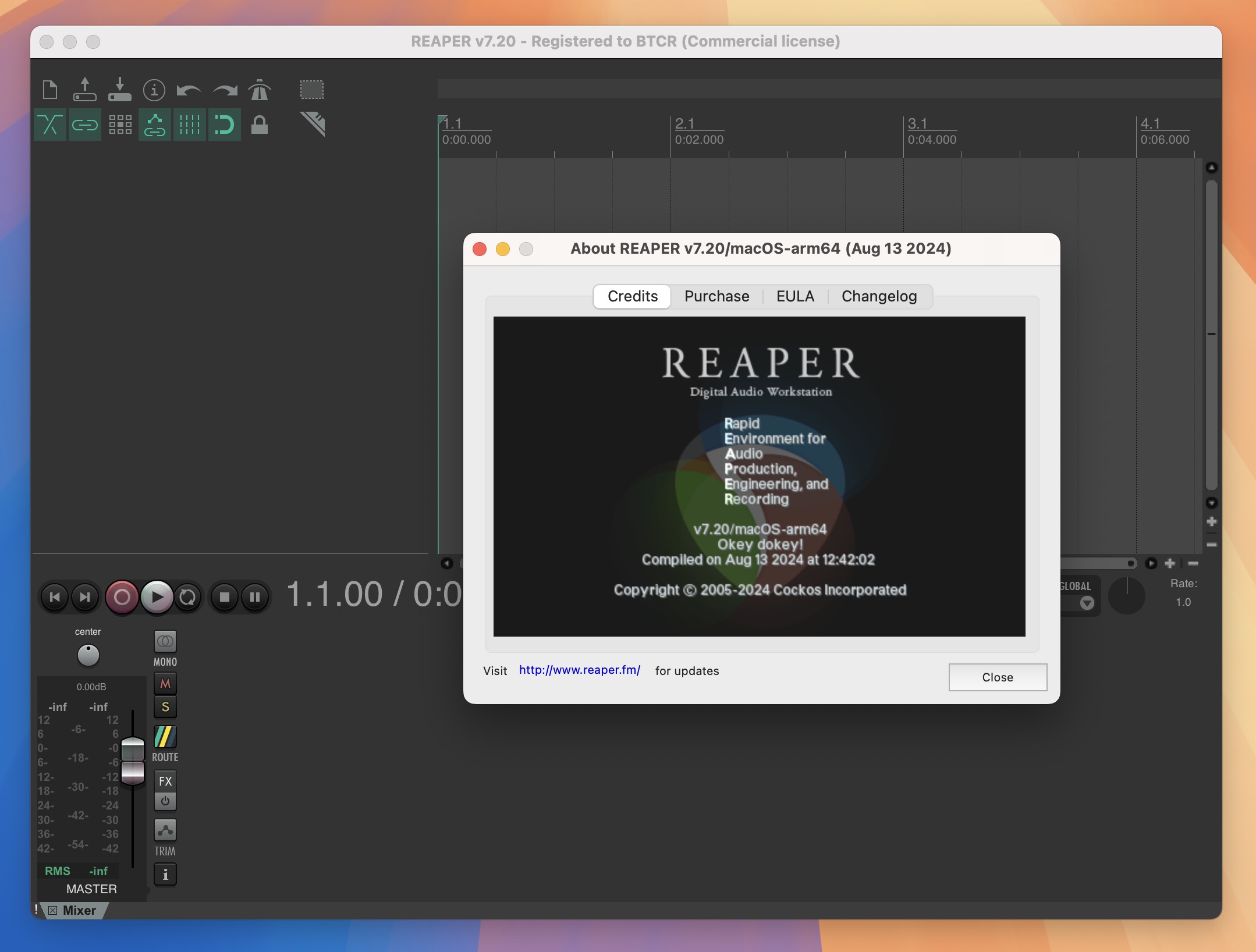Toggle the locking padlock icon
Viewport: 1256px width, 952px height.
(x=260, y=125)
